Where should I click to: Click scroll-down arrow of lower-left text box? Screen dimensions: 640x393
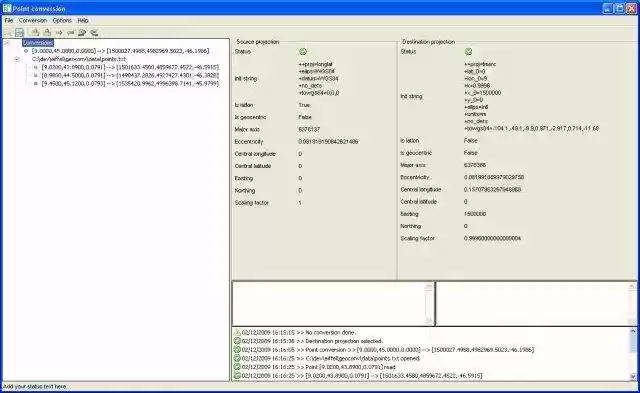[429, 321]
